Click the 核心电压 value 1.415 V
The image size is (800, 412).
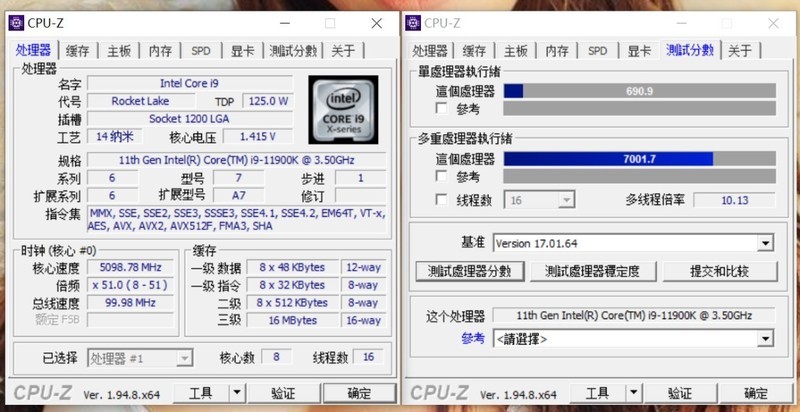pyautogui.click(x=258, y=137)
